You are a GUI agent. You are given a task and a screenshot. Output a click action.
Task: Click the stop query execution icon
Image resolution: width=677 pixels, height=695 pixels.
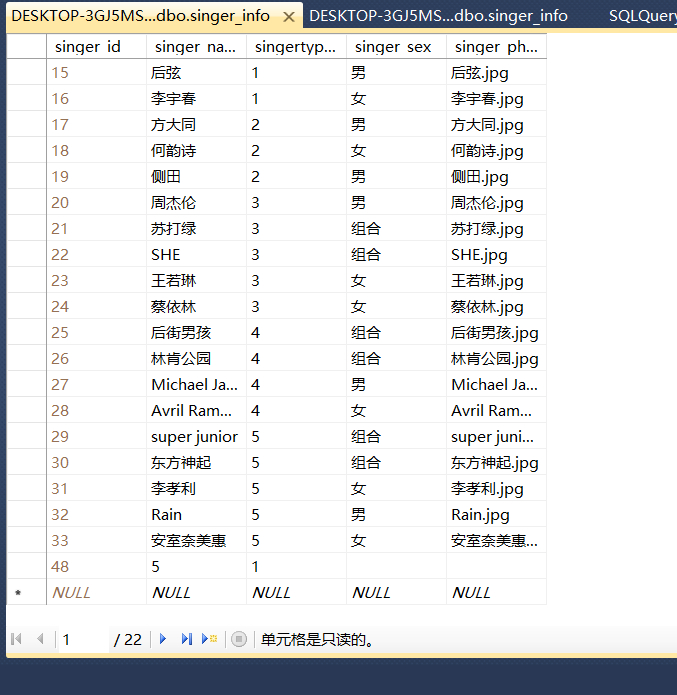point(239,639)
